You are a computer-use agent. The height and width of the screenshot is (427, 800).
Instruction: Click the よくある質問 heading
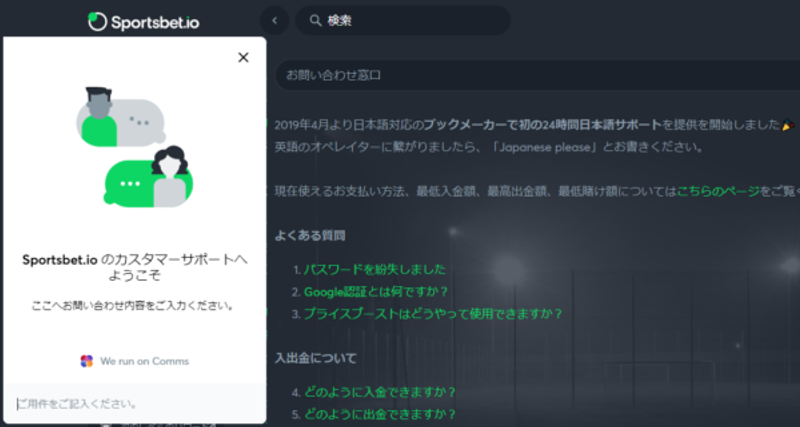310,235
